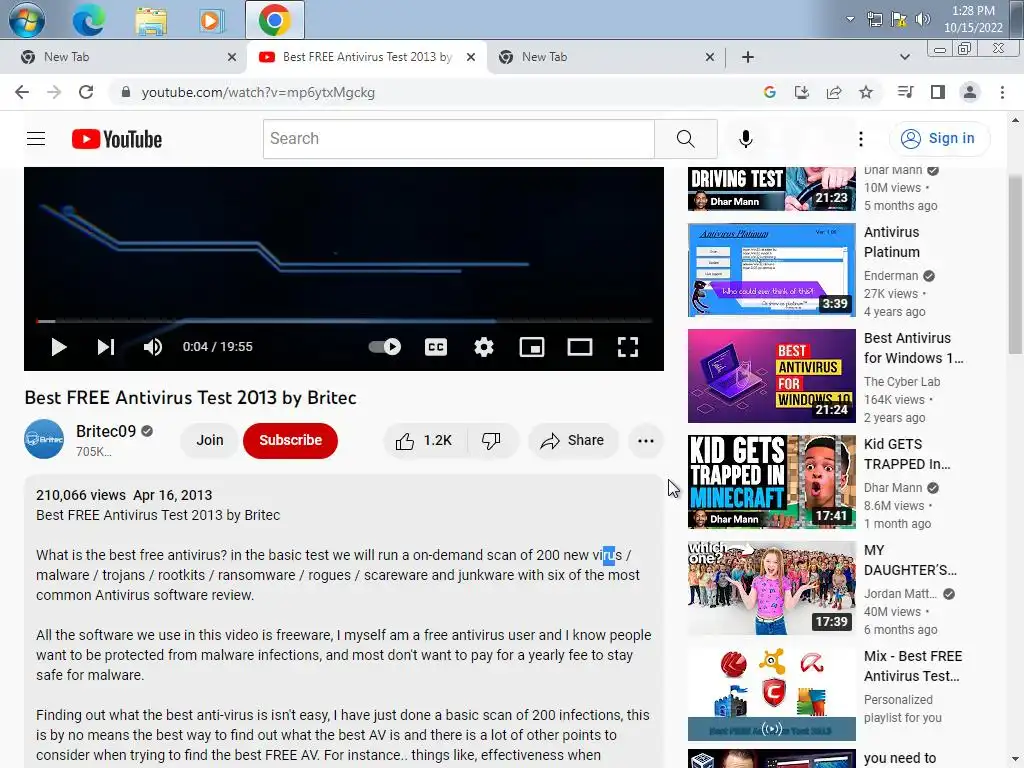Viewport: 1024px width, 768px height.
Task: Toggle closed captions
Action: click(436, 347)
